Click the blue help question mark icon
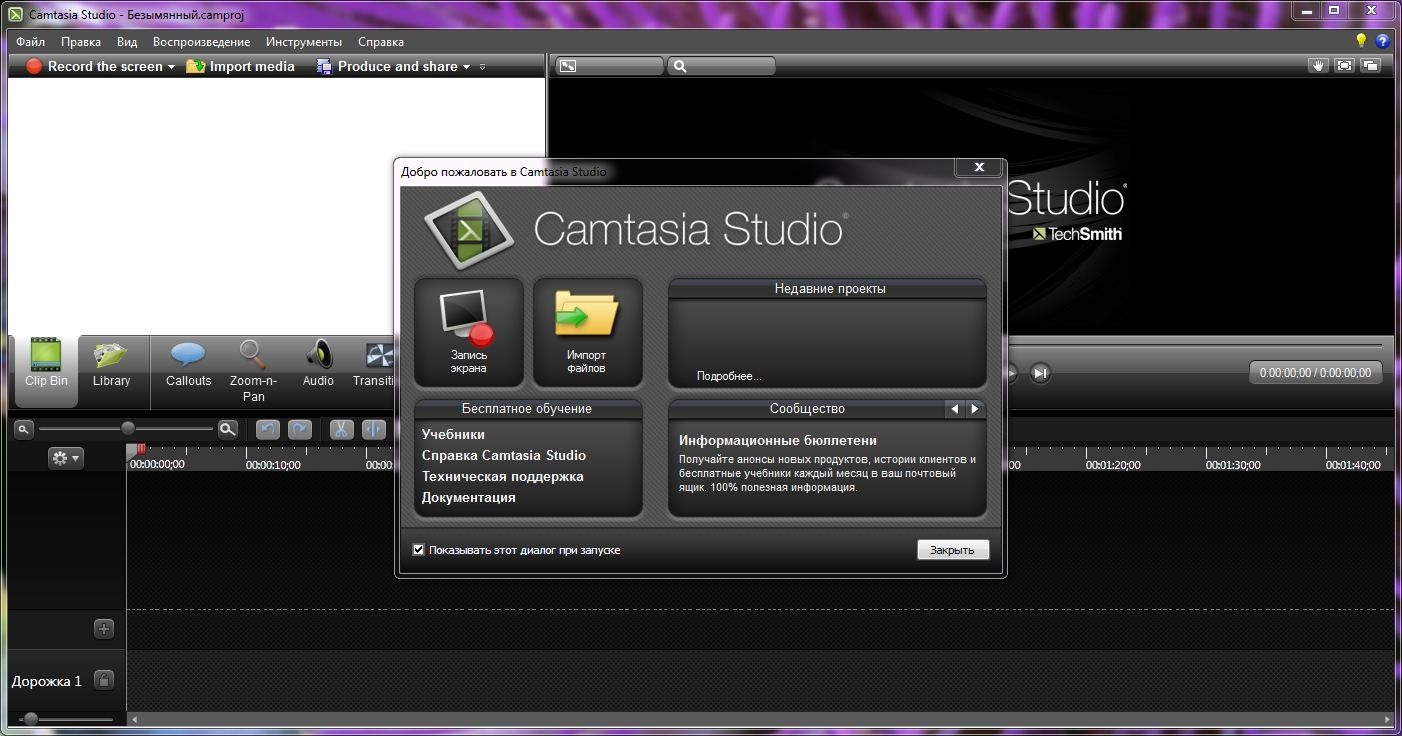 click(x=1383, y=41)
